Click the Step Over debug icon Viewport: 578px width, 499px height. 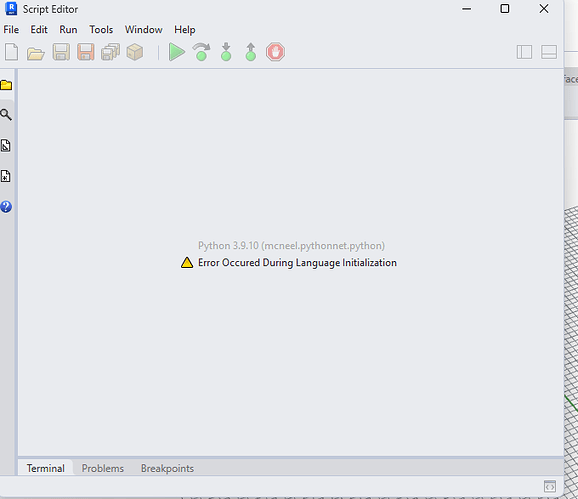(x=202, y=52)
